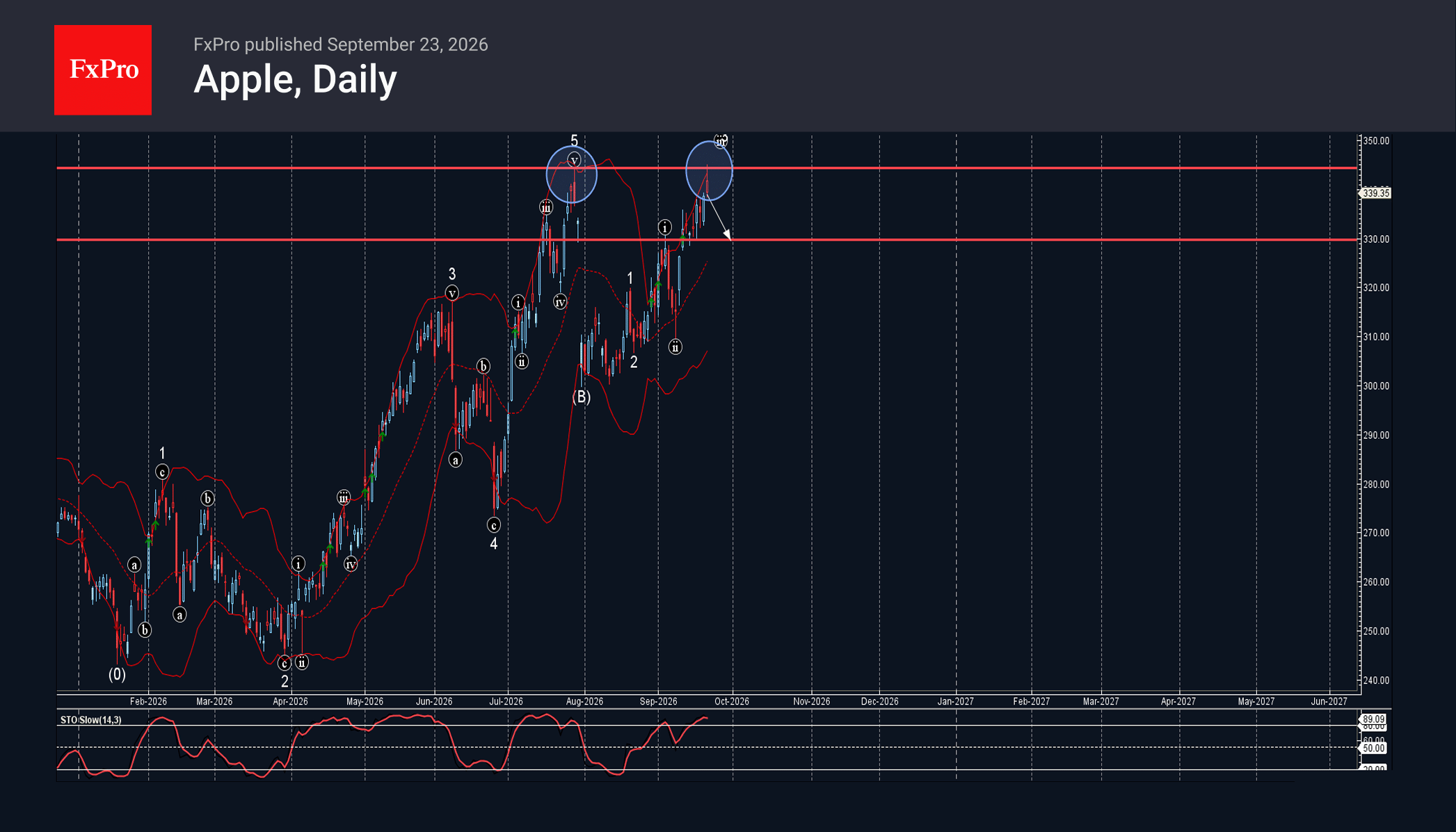This screenshot has height=832, width=1456.
Task: Click 'FxPro published September 23, 2026' byline
Action: [341, 45]
